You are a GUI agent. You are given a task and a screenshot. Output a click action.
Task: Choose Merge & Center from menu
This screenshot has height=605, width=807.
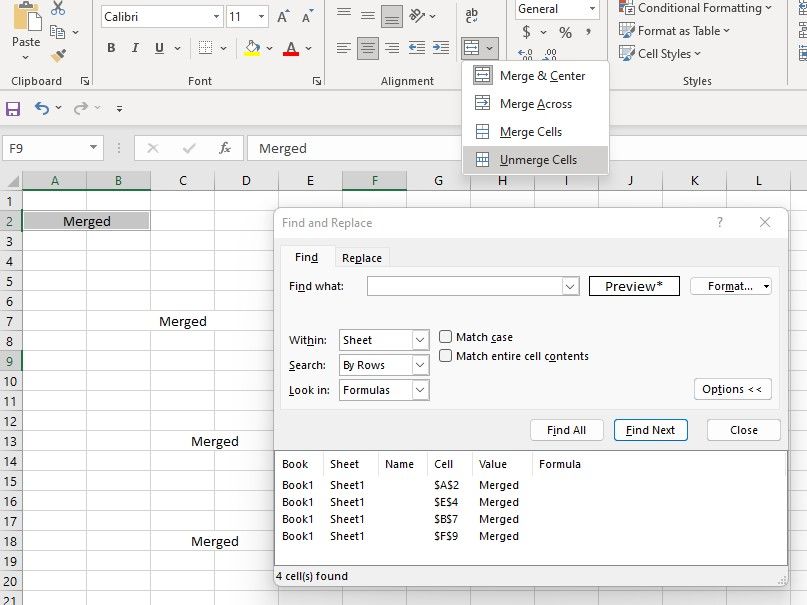click(535, 76)
